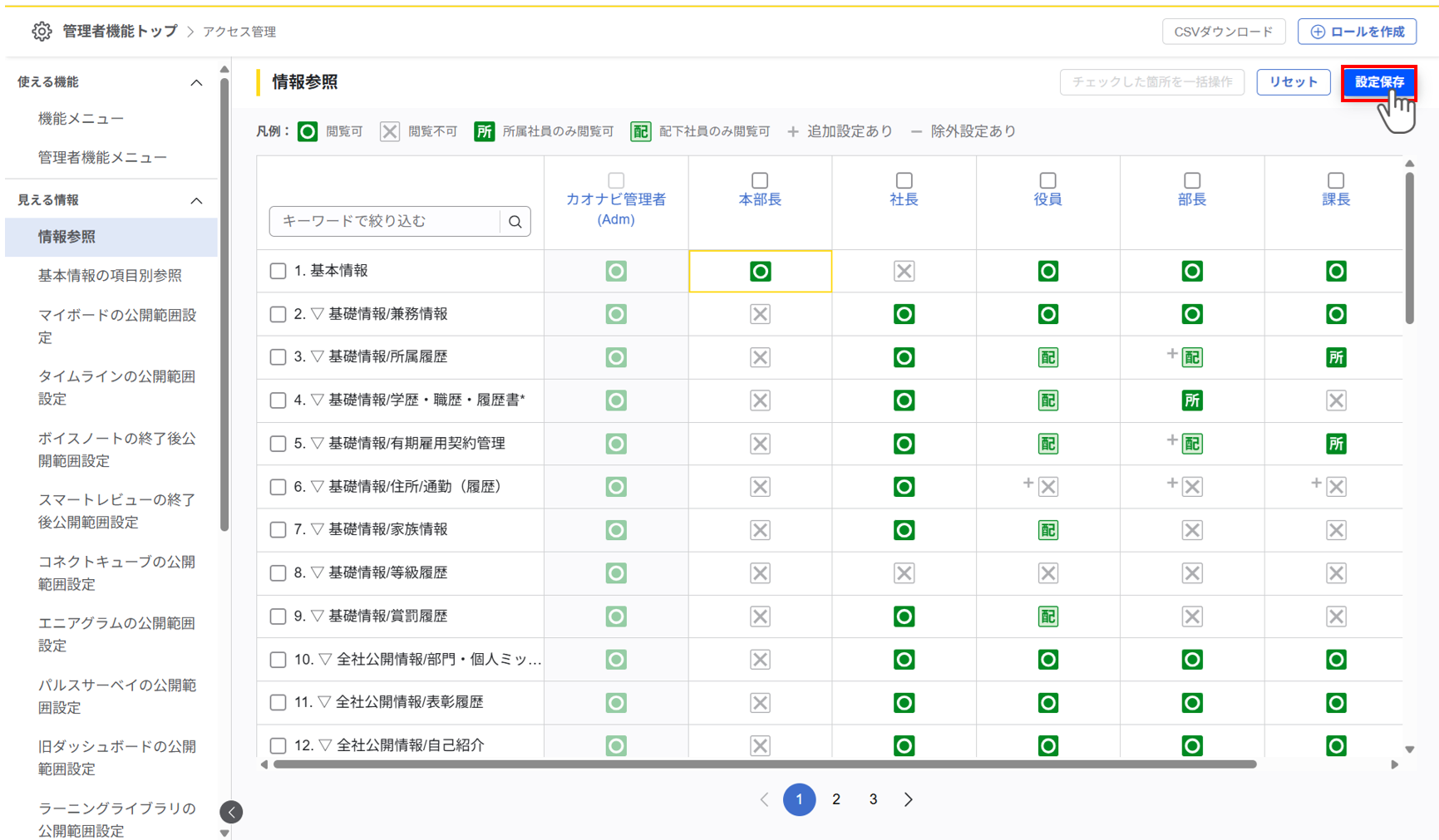Open パルスサーベイの公開範囲設定 in sidebar
This screenshot has width=1439, height=840.
click(x=117, y=696)
